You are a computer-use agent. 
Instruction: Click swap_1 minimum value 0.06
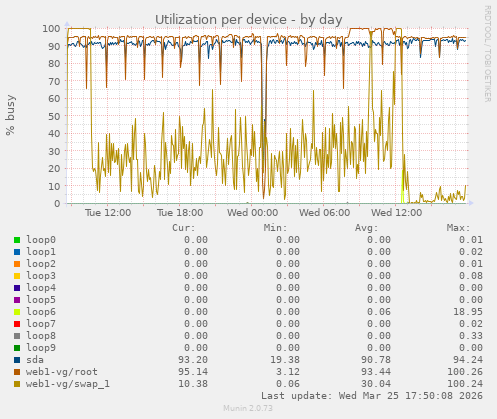tap(288, 384)
